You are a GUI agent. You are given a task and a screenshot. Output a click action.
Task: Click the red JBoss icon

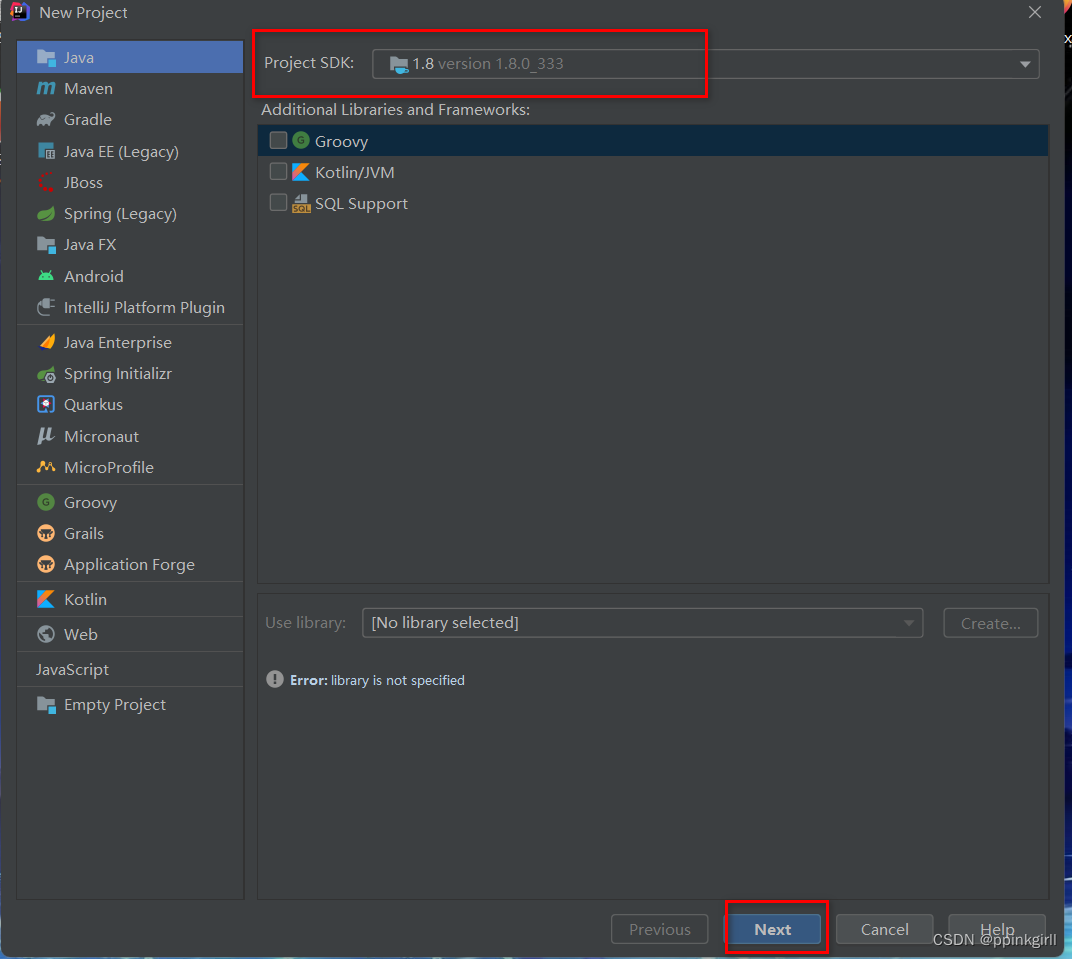point(46,183)
